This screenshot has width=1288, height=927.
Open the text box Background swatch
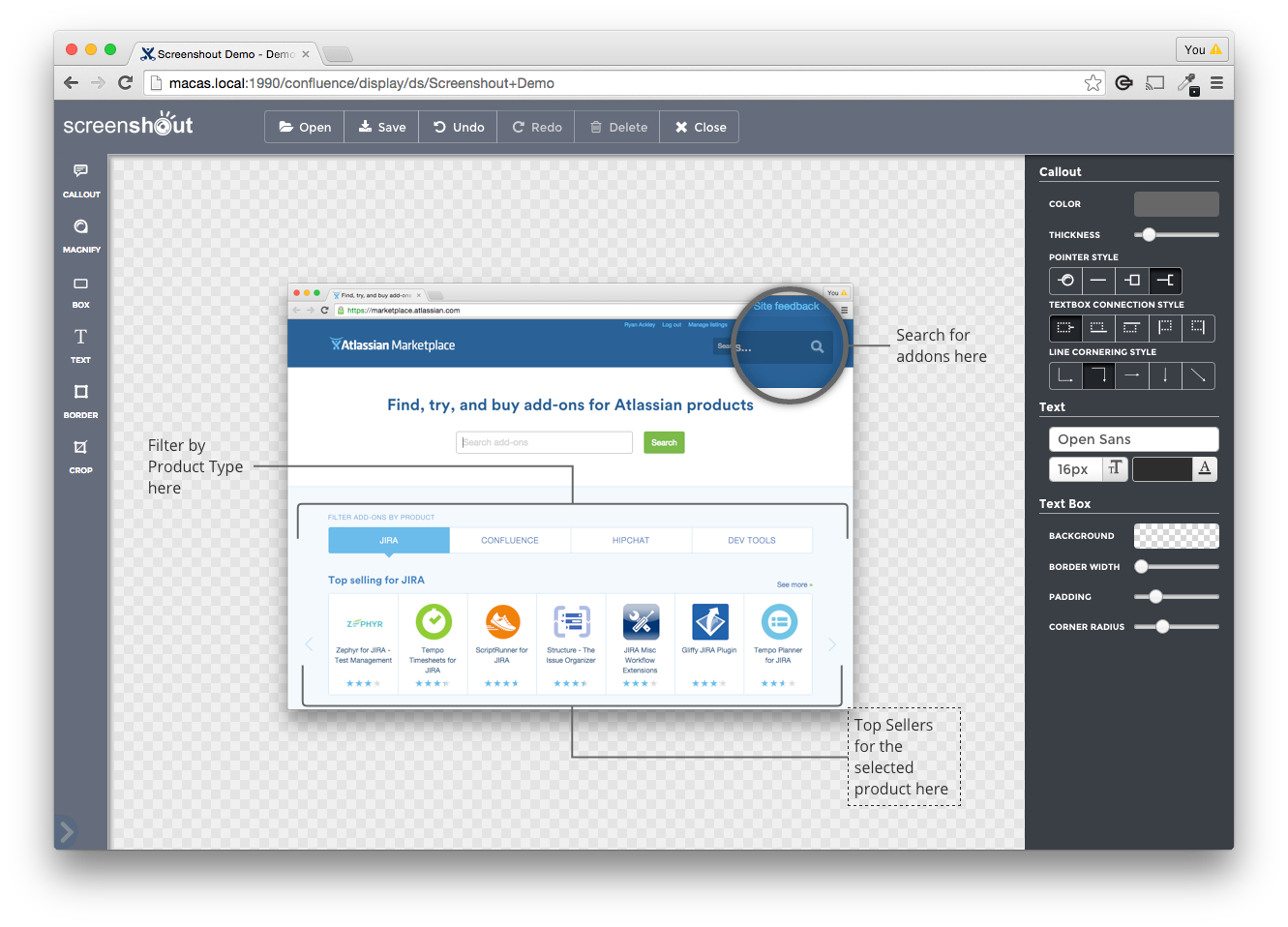[1176, 536]
